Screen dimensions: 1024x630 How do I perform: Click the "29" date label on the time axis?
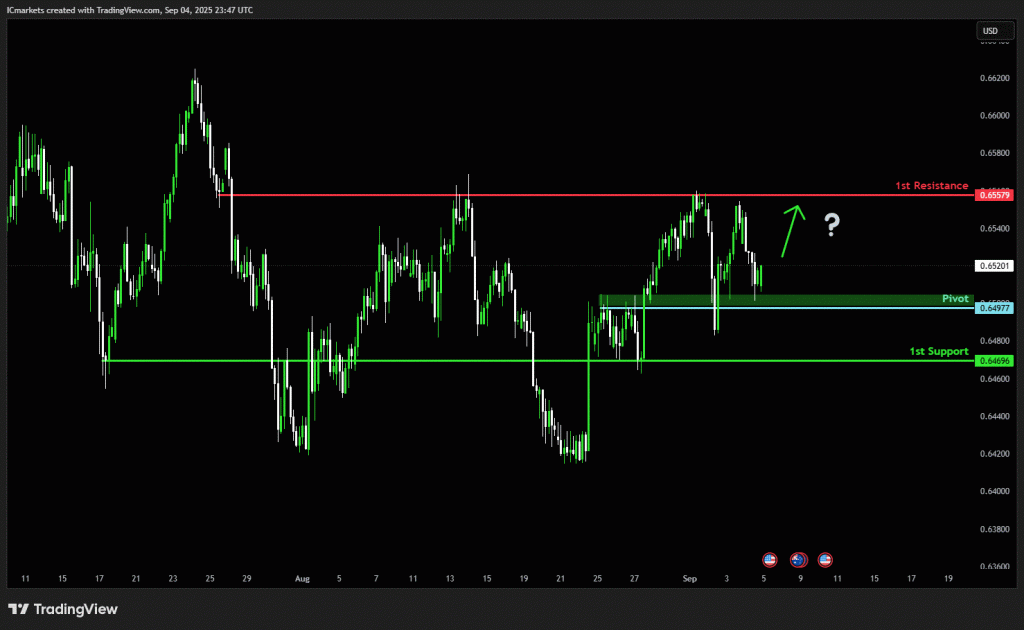point(246,578)
